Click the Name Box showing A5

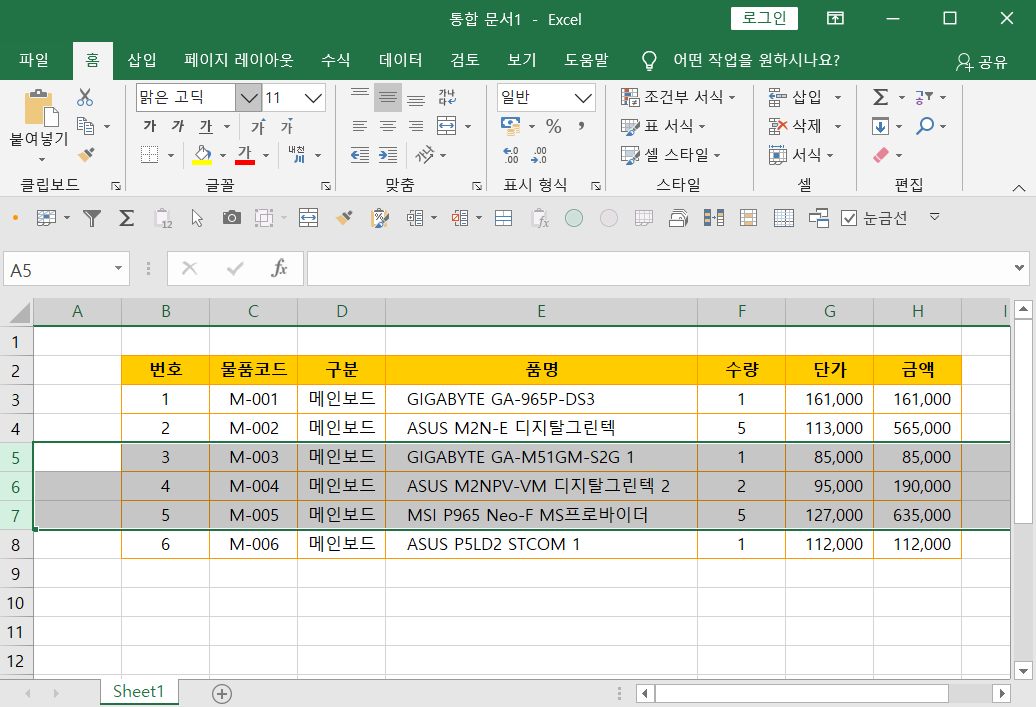(66, 270)
